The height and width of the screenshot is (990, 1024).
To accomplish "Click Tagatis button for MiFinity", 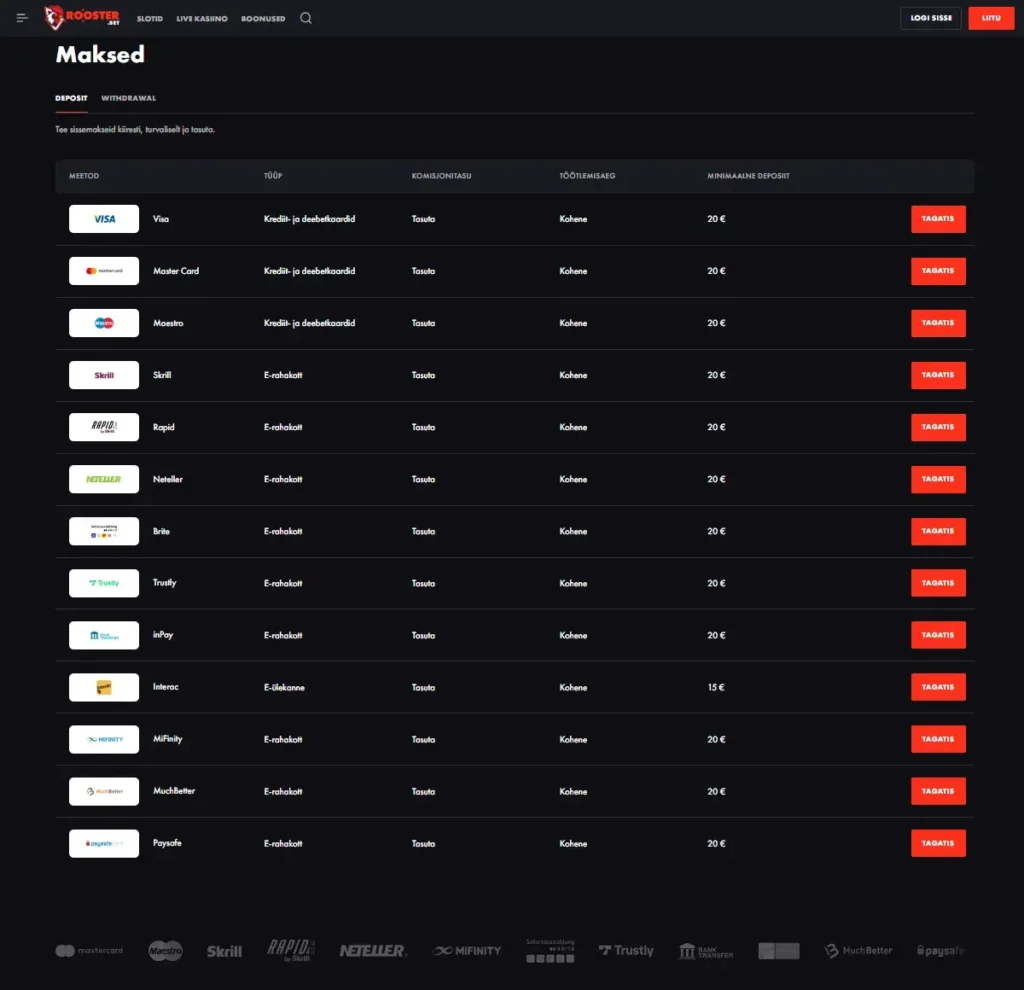I will coord(938,739).
